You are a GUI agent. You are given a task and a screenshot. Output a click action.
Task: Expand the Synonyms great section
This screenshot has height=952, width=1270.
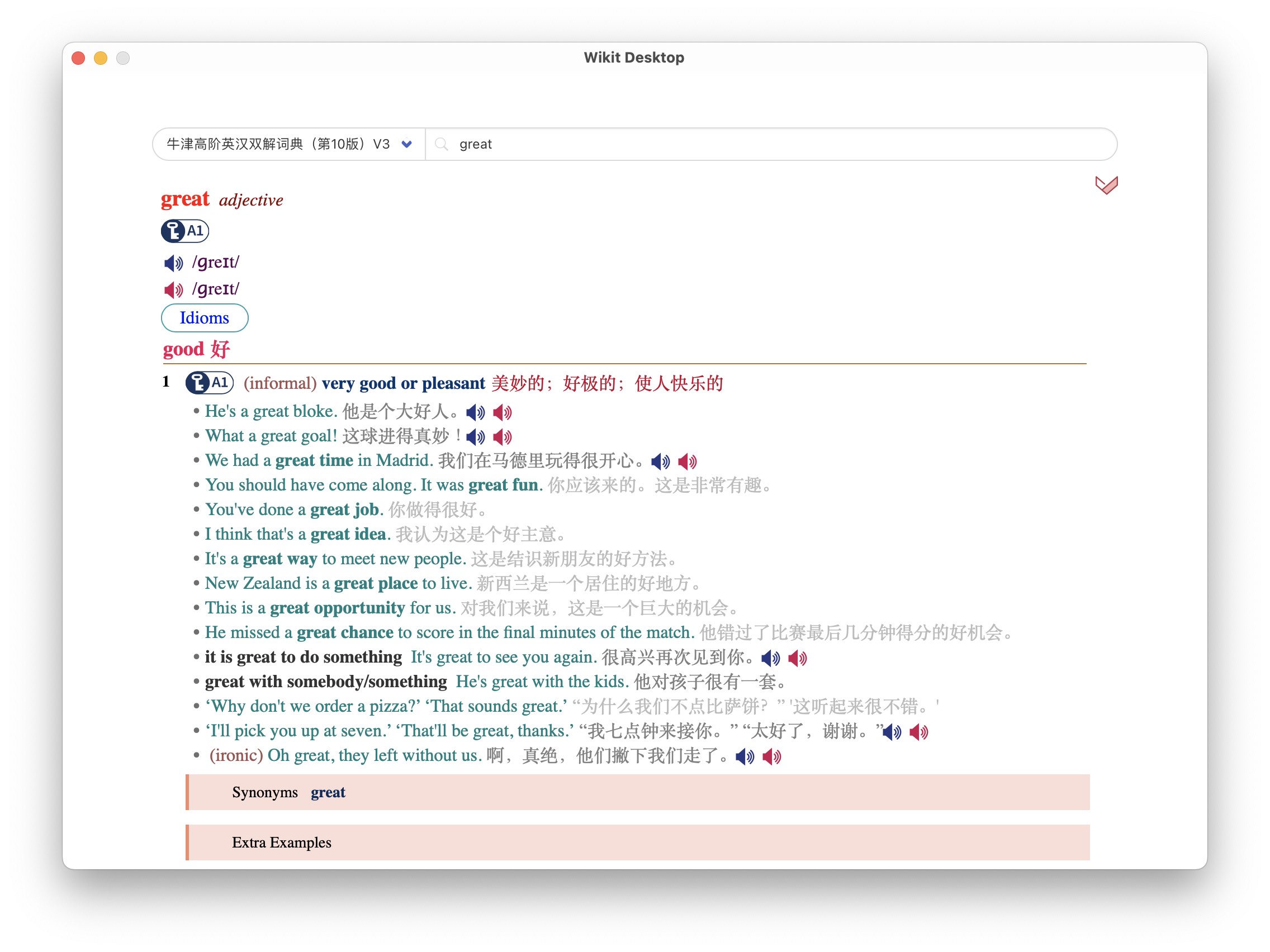tap(265, 792)
